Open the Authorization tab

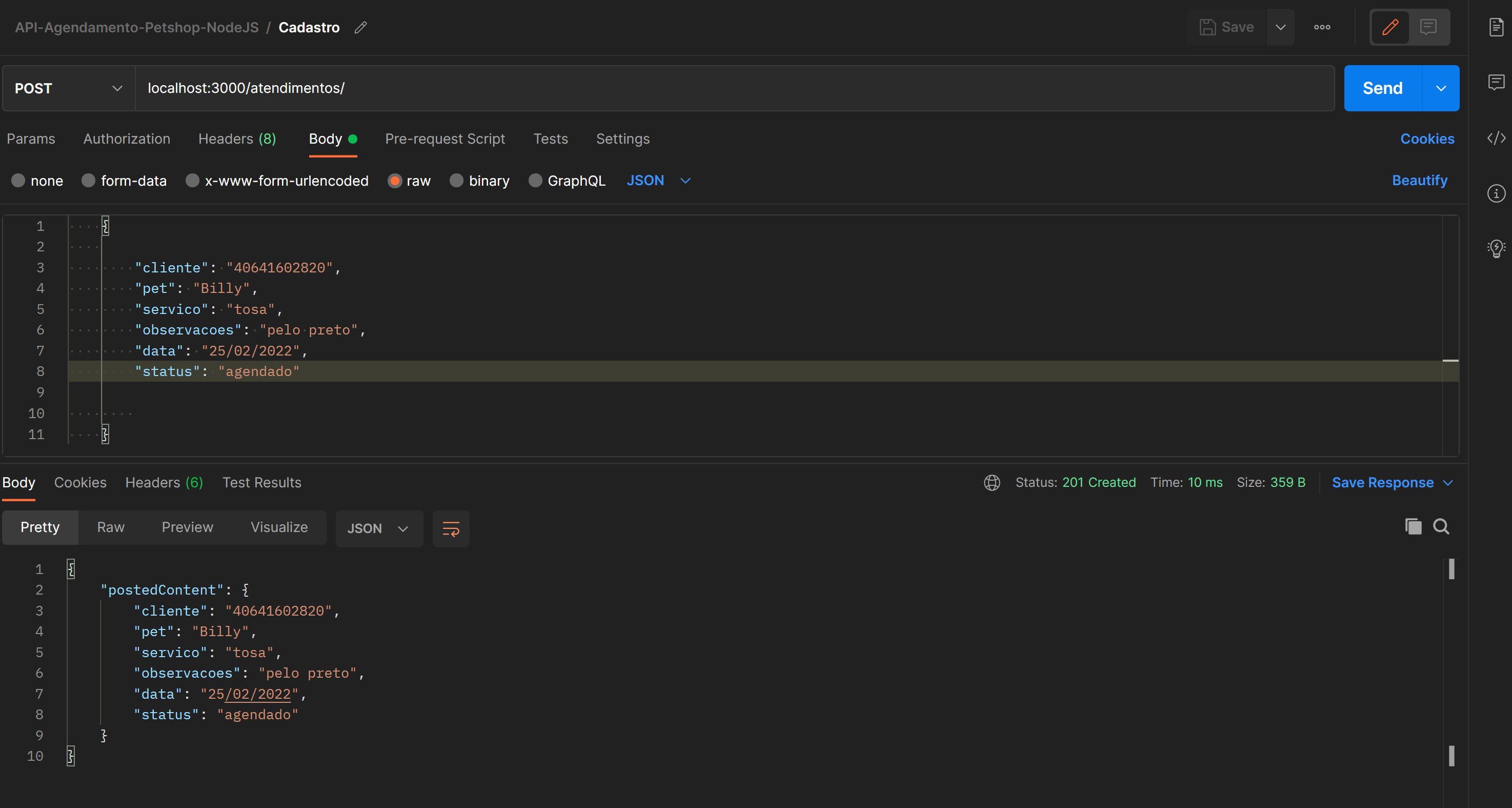coord(127,139)
